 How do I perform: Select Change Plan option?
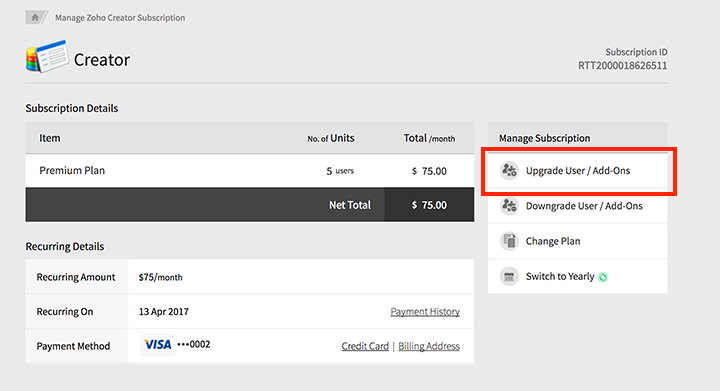pos(578,241)
